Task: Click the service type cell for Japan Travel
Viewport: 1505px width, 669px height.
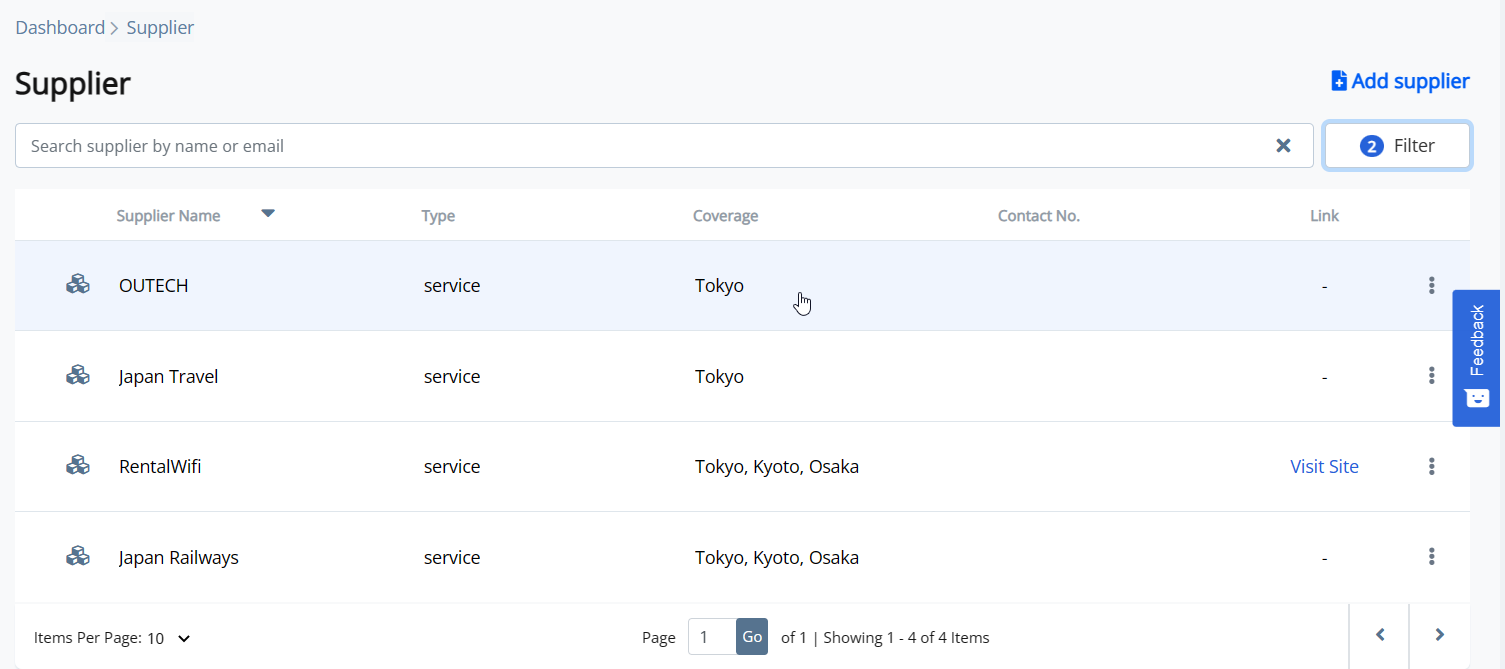Action: coord(452,377)
